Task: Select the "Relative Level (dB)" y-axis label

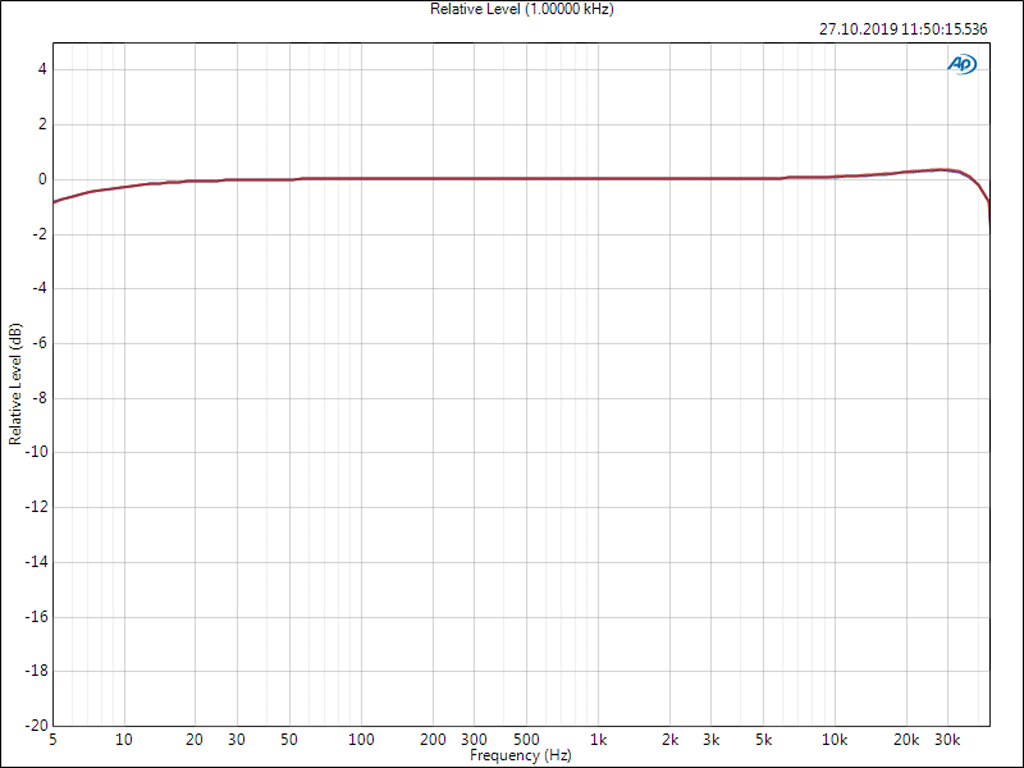Action: [x=15, y=384]
